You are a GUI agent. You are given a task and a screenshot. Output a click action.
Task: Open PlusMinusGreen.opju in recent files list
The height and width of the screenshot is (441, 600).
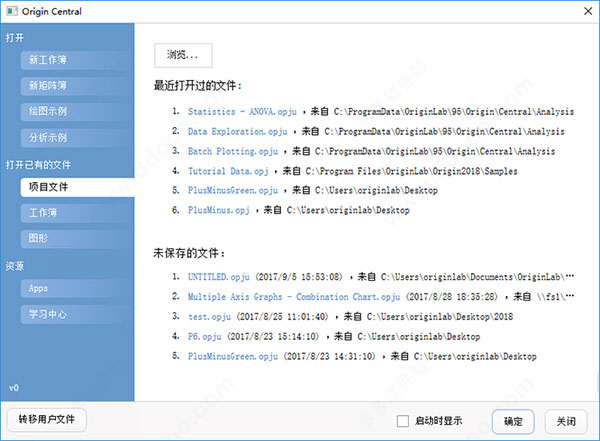point(233,191)
